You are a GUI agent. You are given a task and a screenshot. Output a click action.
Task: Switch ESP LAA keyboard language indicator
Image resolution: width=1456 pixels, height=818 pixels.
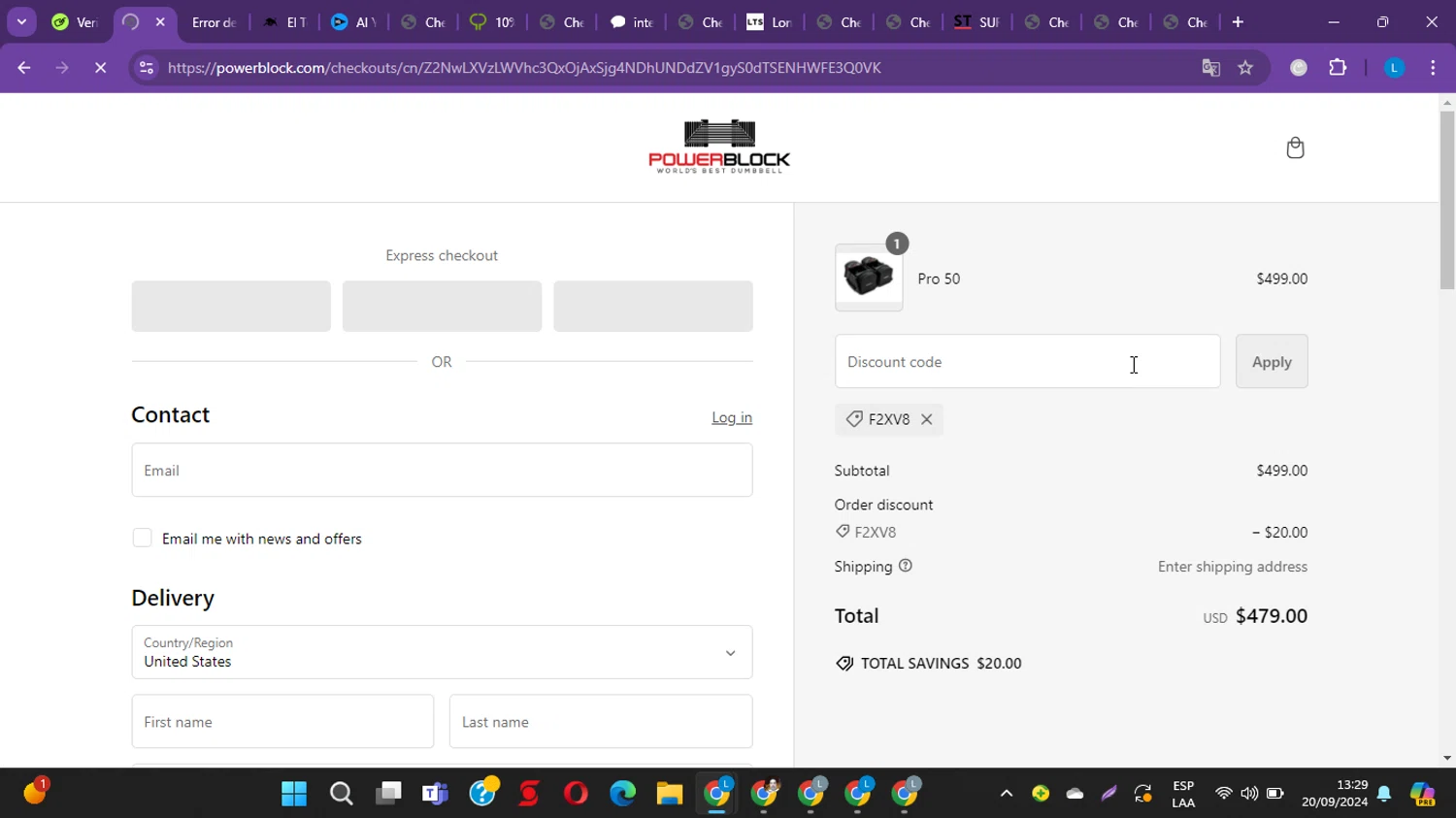tap(1183, 794)
